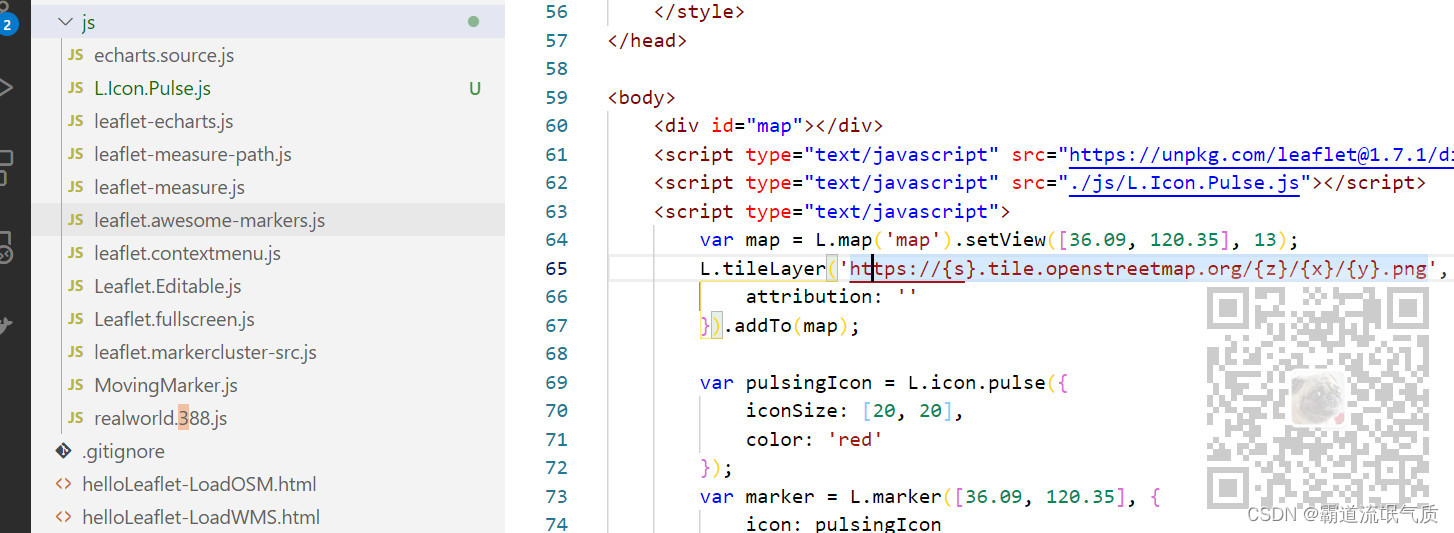
Task: Click the U untracked status on L.Icon.Pulse.js
Action: tap(475, 89)
